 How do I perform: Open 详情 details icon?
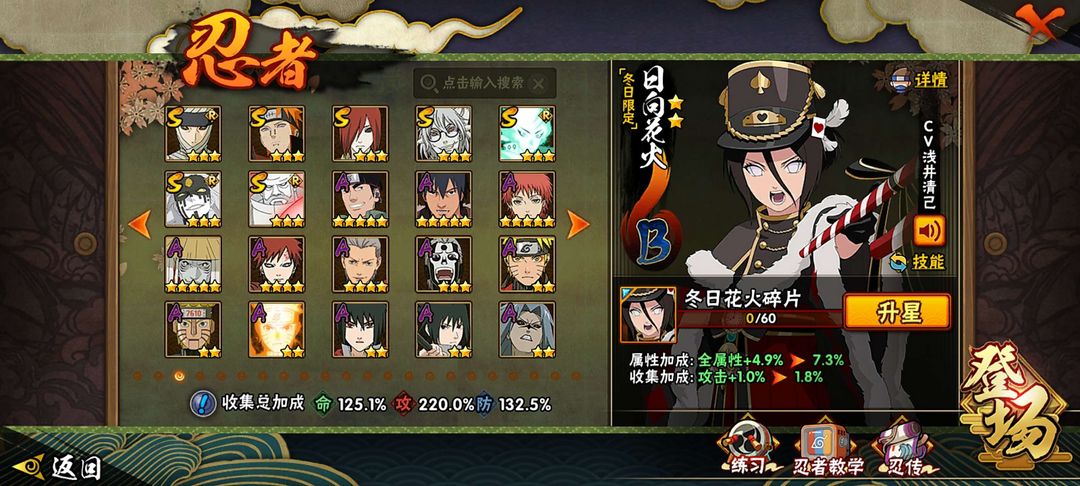click(919, 79)
